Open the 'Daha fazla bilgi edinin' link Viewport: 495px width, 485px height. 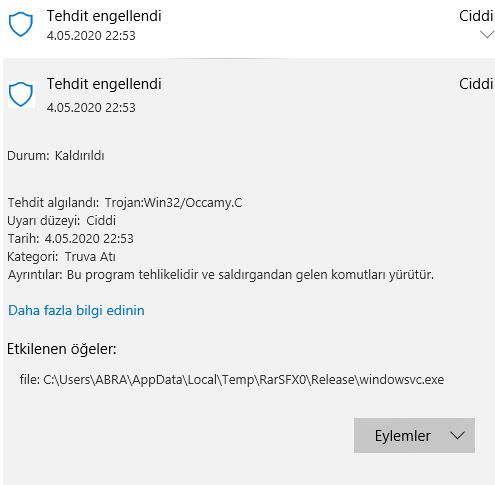tap(76, 310)
